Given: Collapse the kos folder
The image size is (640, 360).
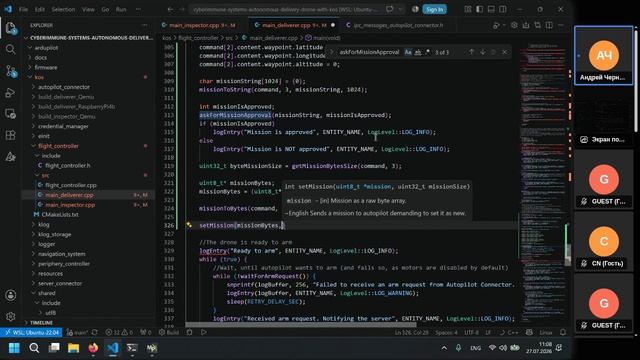Looking at the screenshot, I should tap(39, 77).
